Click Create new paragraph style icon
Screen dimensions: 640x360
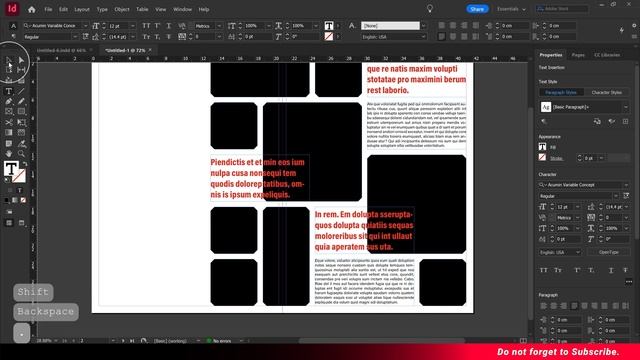(625, 121)
